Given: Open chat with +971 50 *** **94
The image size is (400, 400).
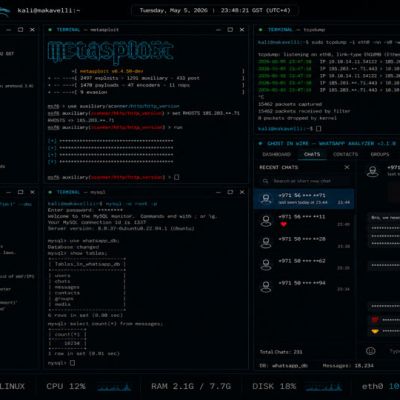Looking at the screenshot, I should (x=304, y=286).
